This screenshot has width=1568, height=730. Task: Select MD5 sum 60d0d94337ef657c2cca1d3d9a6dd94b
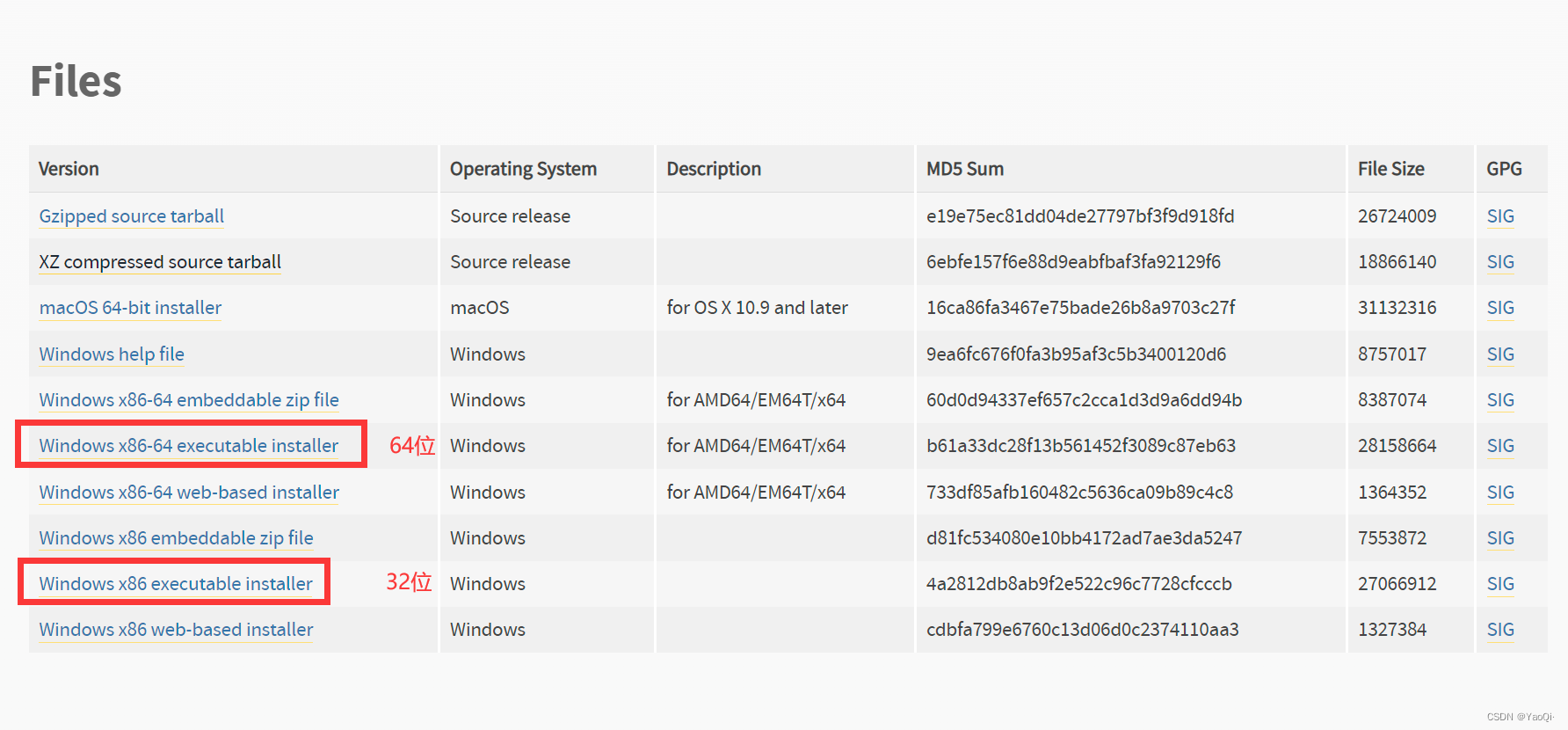(x=1084, y=400)
